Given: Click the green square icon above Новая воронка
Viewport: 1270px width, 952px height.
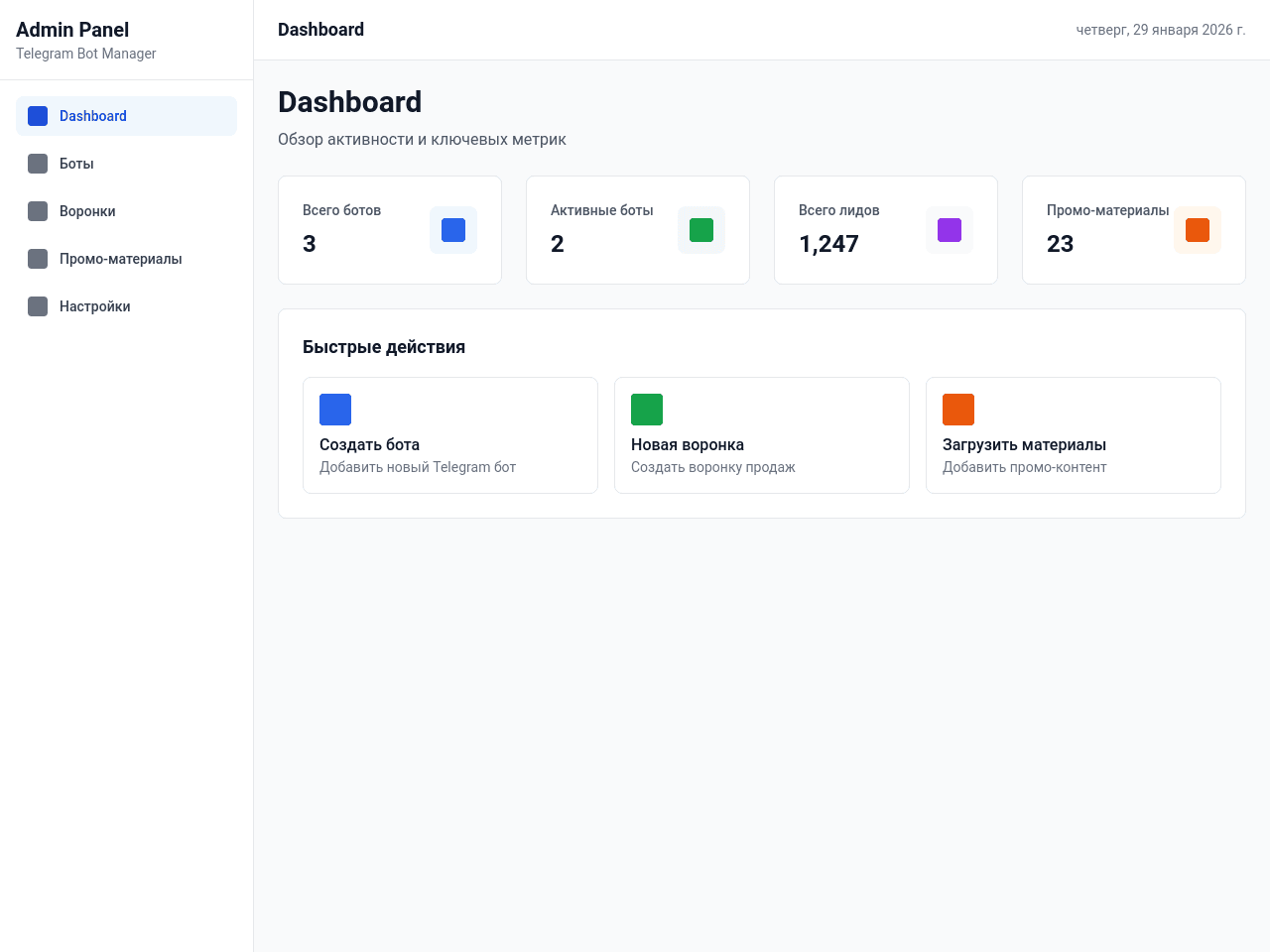Looking at the screenshot, I should click(x=647, y=410).
